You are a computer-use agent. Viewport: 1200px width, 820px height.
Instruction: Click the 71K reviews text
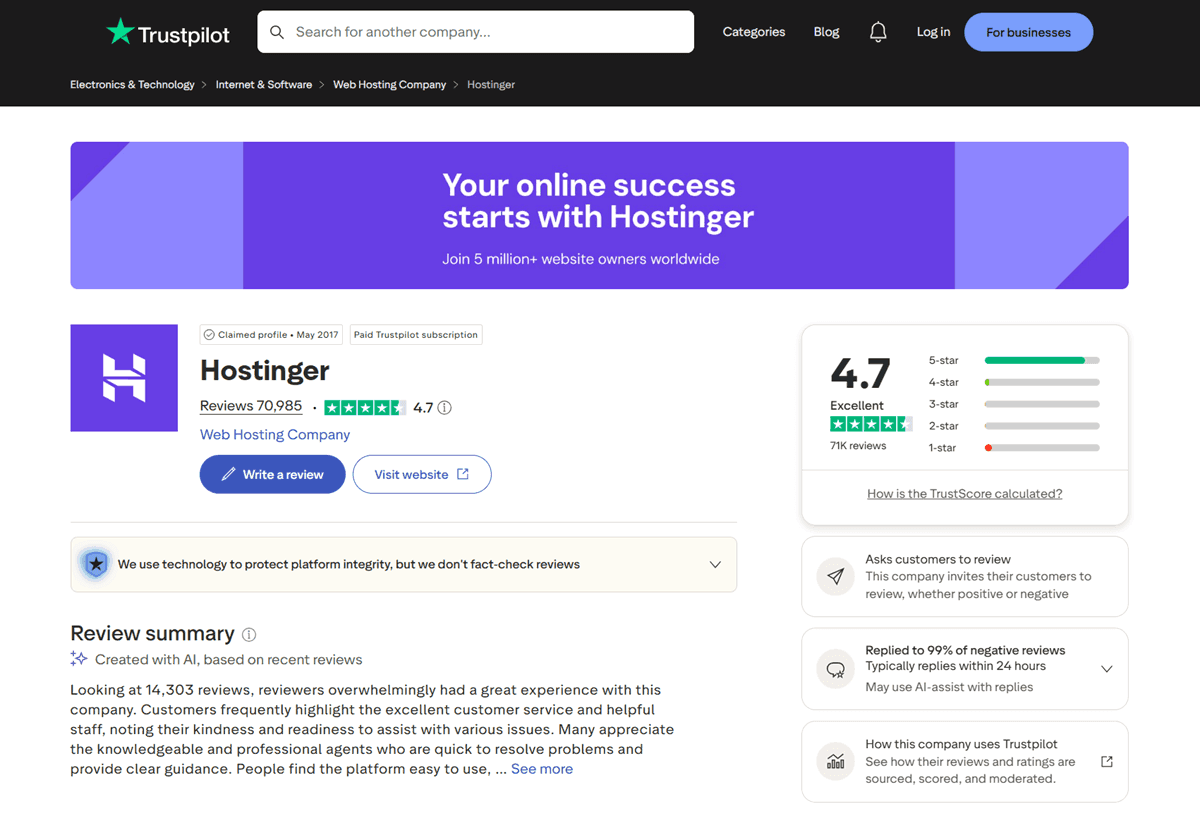(858, 446)
